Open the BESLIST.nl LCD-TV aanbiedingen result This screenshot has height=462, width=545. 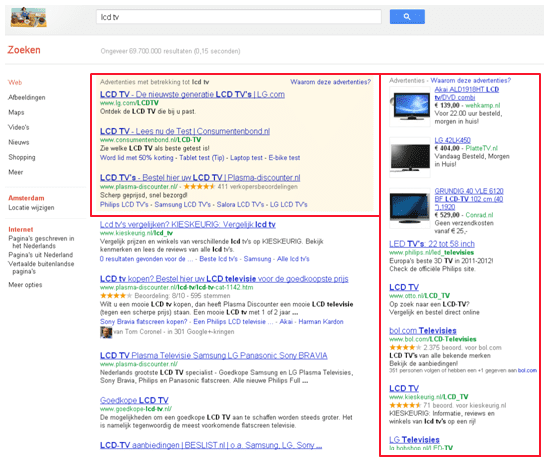click(211, 445)
